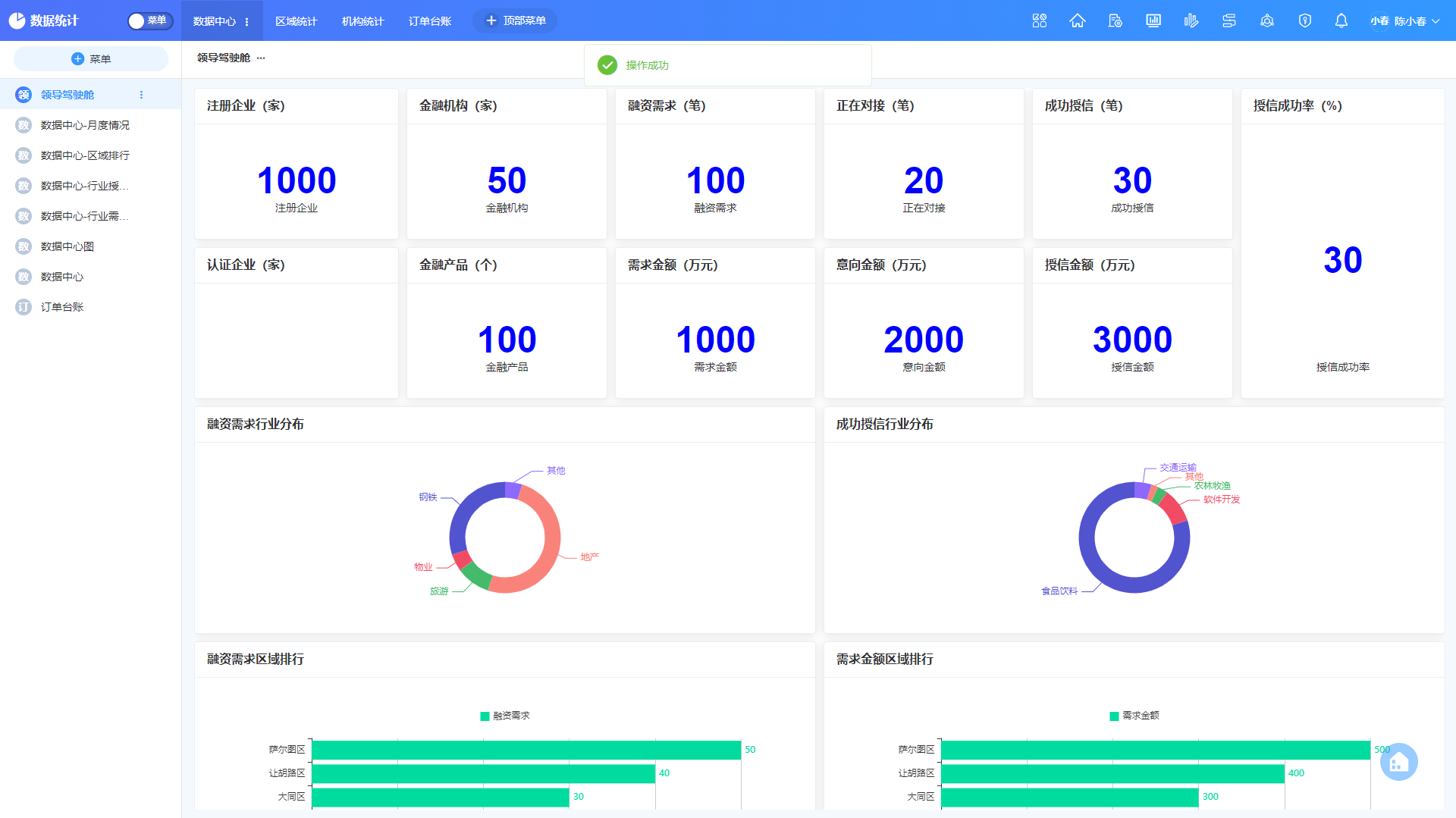Click the plus icon on 菜单 button
The width and height of the screenshot is (1456, 818).
pos(77,58)
